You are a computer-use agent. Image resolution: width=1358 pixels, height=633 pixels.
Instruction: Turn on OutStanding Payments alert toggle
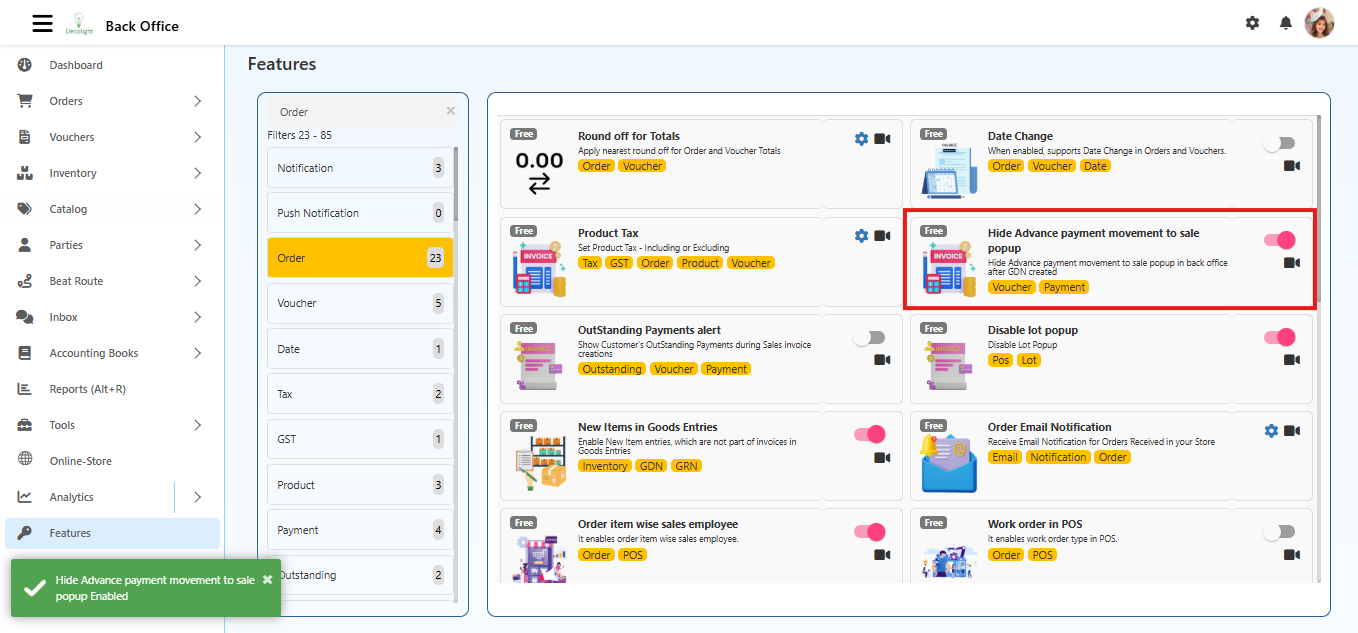(x=869, y=338)
